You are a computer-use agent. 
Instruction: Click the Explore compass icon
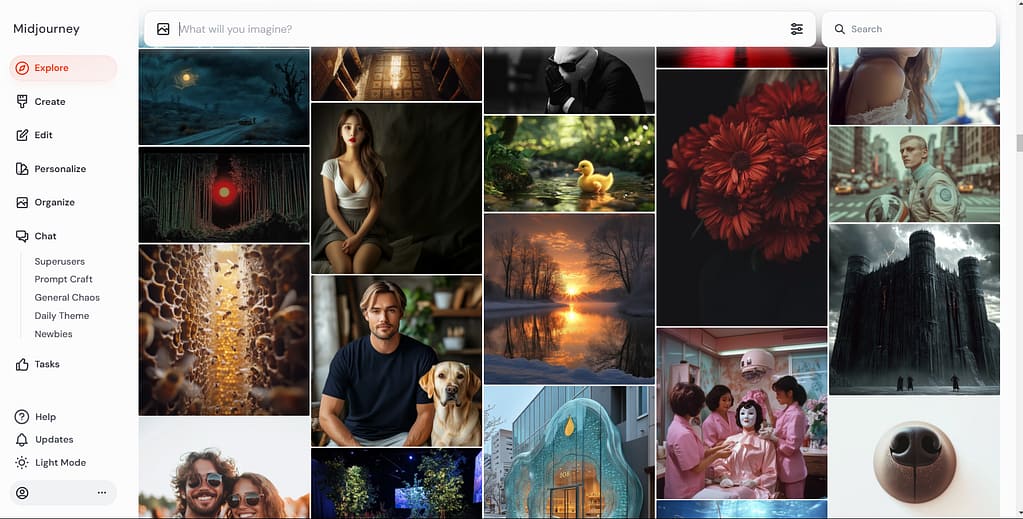coord(22,68)
